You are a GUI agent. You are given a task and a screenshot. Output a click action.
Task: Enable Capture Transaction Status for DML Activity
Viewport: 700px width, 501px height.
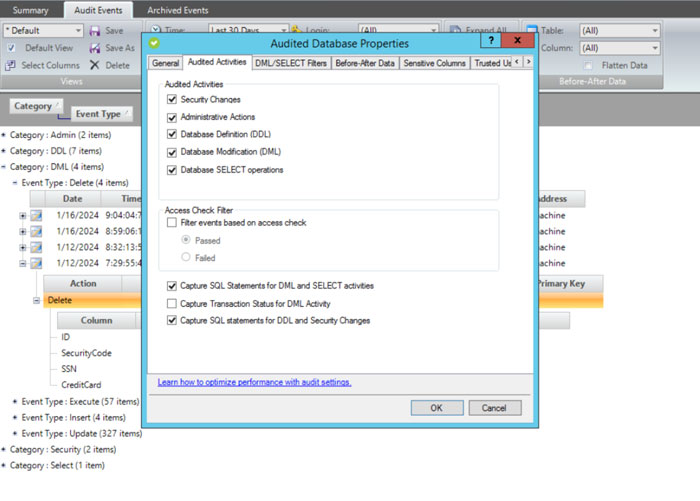(x=173, y=303)
